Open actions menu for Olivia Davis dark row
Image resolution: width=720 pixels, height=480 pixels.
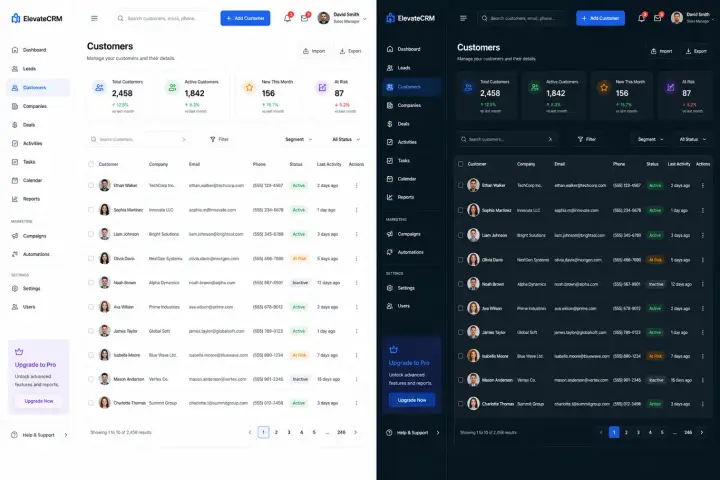point(703,260)
